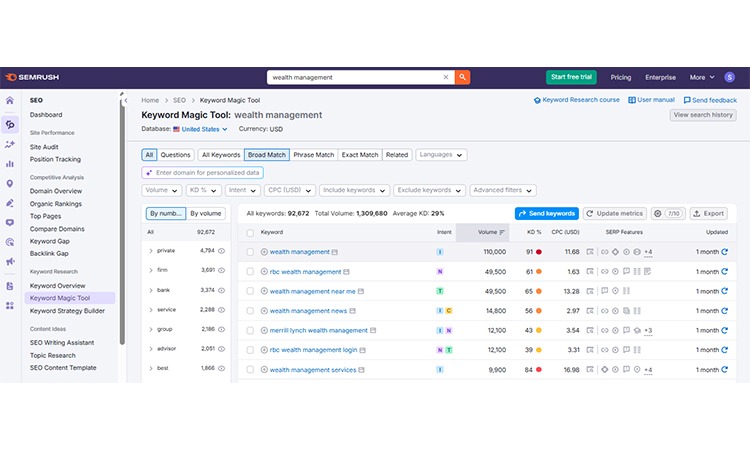Change the United States database dropdown
This screenshot has height=450, width=750.
[x=200, y=129]
